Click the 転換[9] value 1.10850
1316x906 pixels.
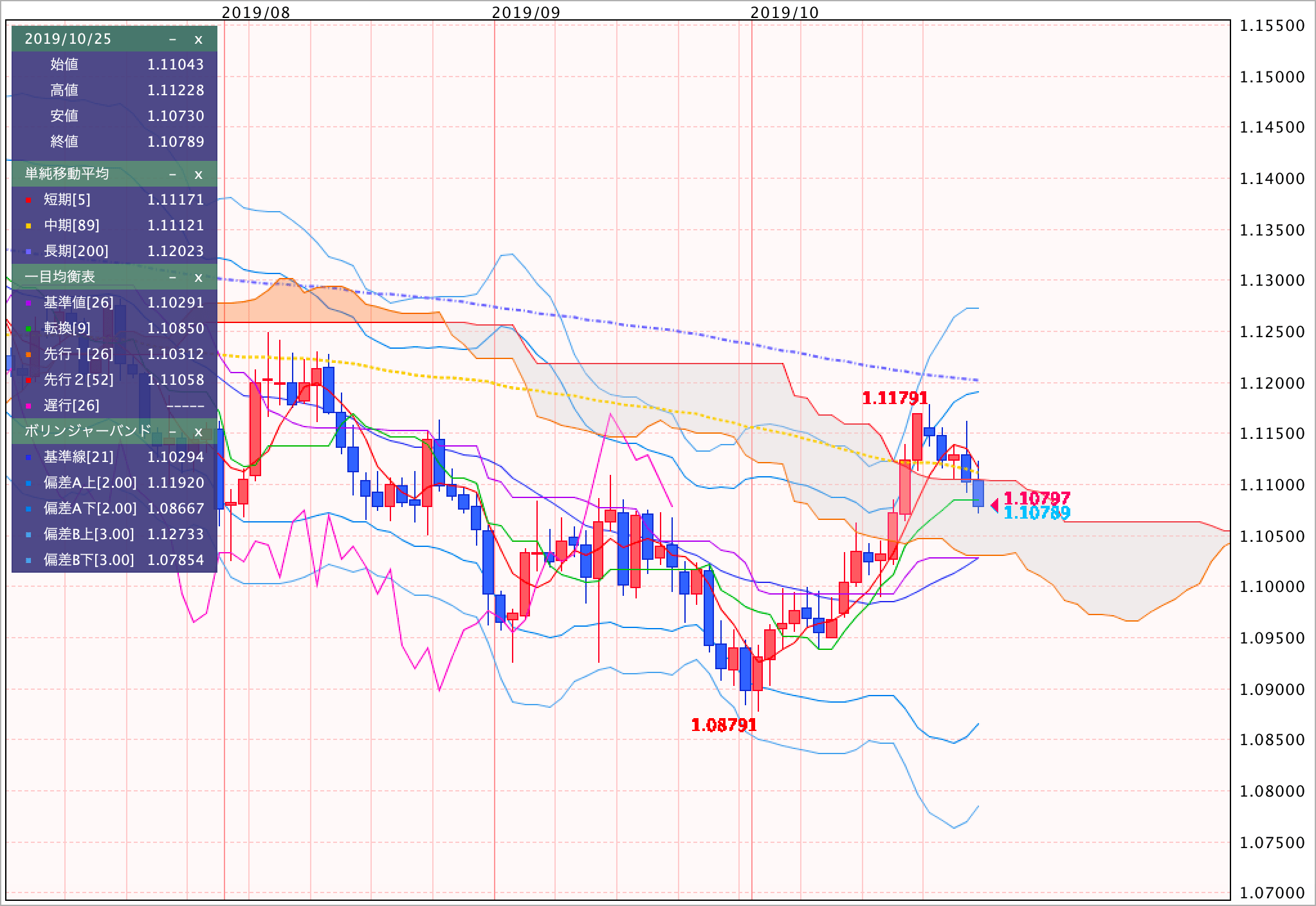click(176, 329)
